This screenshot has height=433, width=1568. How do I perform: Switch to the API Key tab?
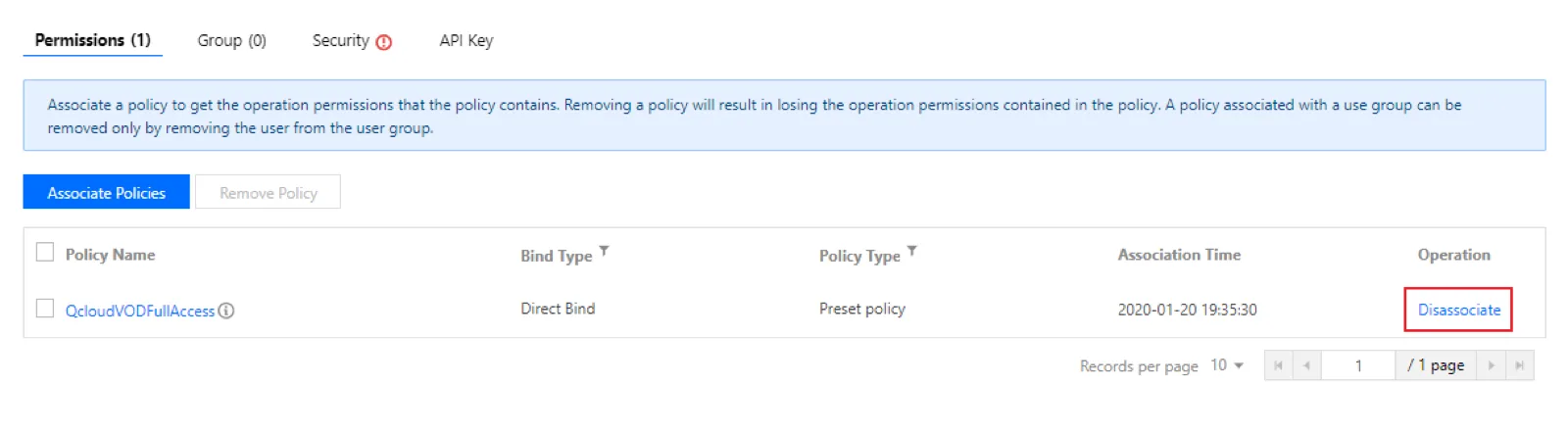(x=466, y=40)
